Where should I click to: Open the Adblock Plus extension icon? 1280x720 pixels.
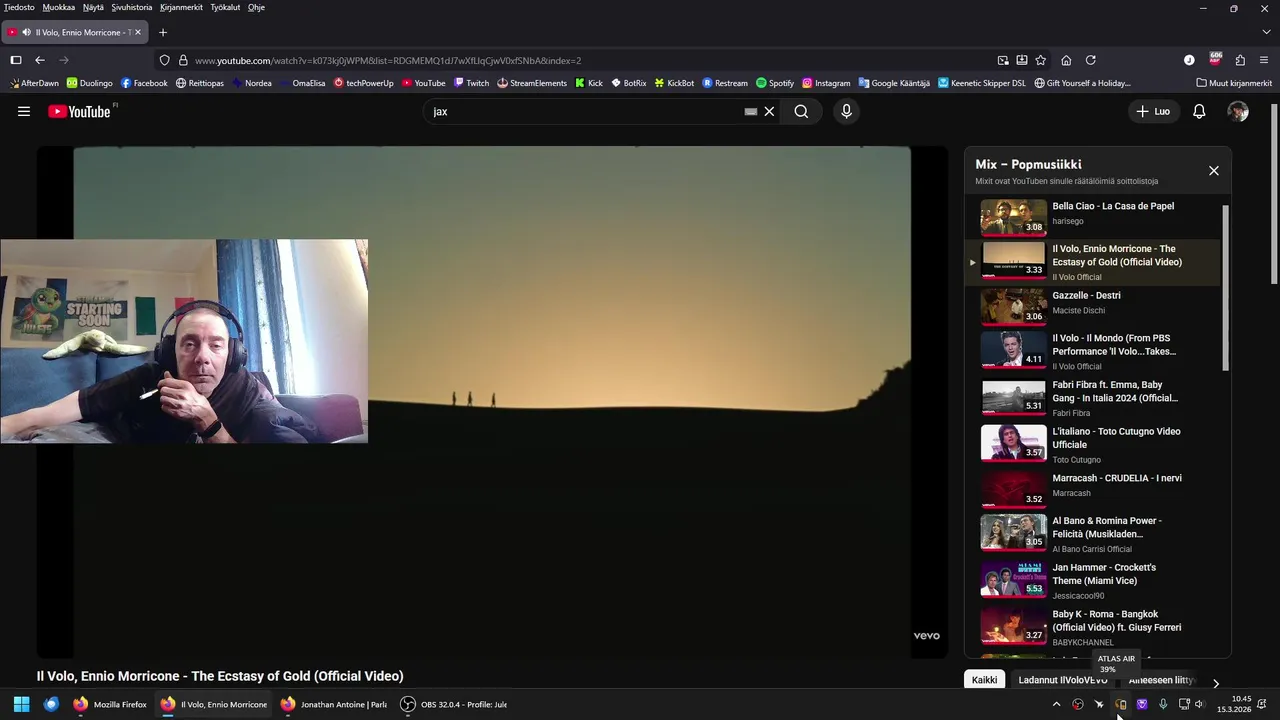point(1215,59)
